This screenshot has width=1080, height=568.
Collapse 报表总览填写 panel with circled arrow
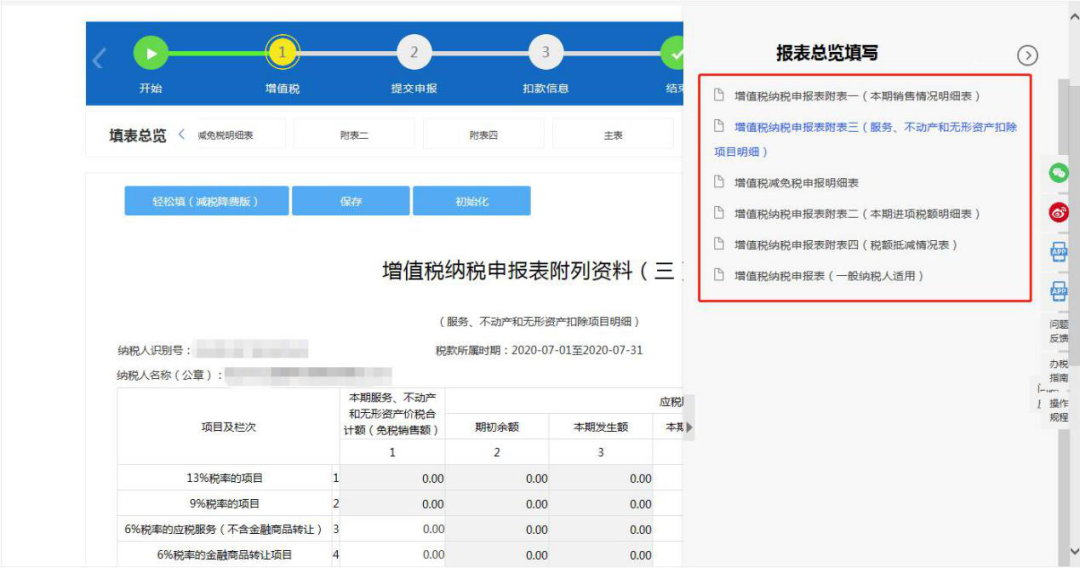pos(1027,56)
